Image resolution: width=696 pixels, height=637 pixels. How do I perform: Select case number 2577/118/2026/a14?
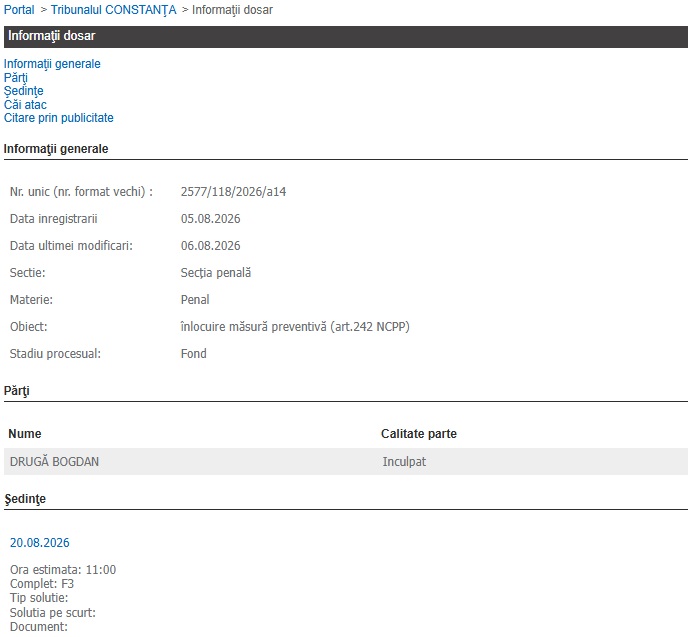click(x=233, y=192)
